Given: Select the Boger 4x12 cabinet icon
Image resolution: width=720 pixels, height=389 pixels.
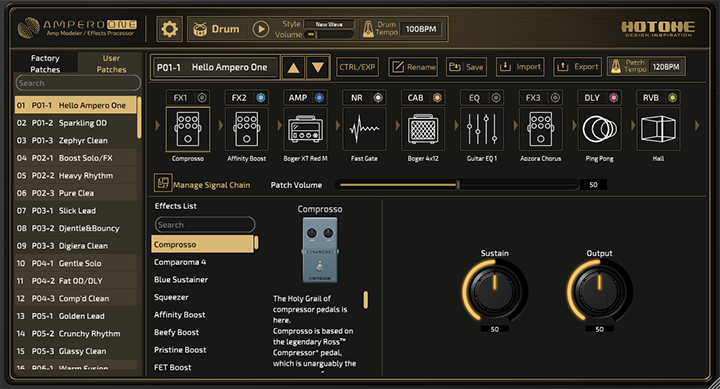Looking at the screenshot, I should point(423,129).
